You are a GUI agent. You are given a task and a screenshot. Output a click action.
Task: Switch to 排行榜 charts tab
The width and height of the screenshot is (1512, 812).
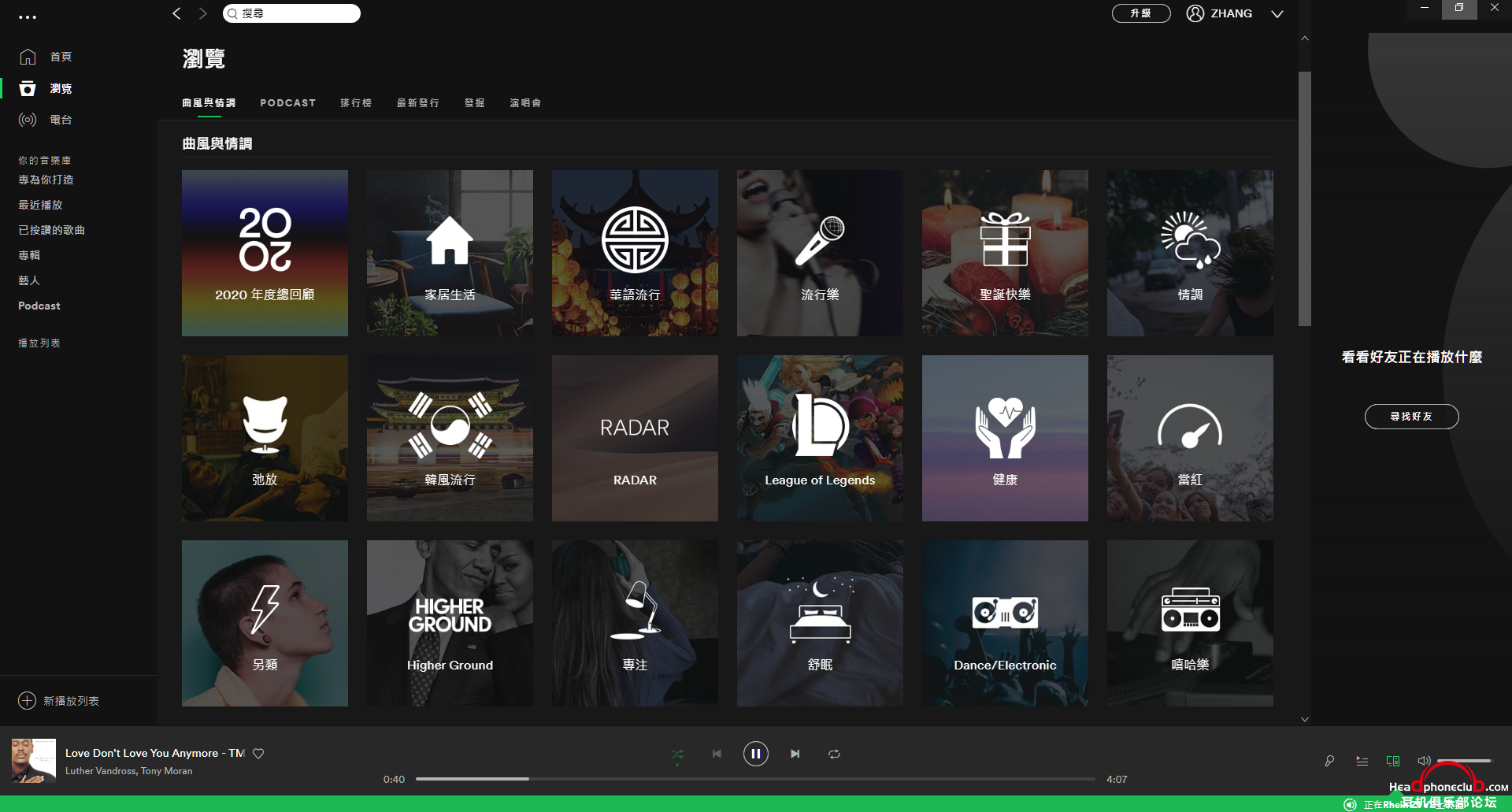coord(356,103)
